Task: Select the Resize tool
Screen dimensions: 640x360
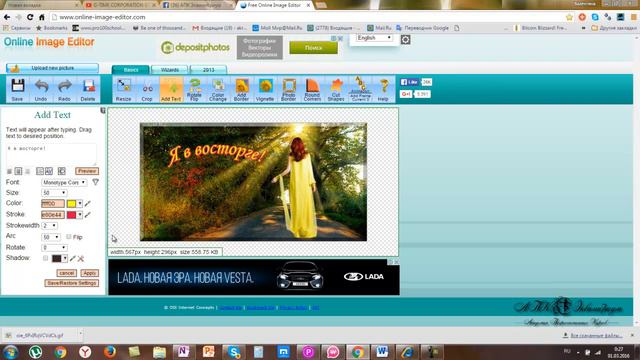Action: click(x=123, y=89)
